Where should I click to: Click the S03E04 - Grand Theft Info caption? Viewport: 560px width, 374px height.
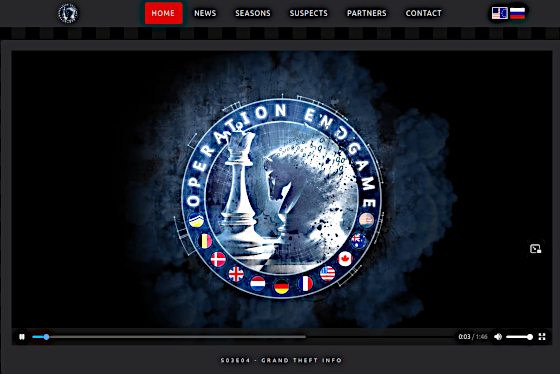pyautogui.click(x=281, y=360)
